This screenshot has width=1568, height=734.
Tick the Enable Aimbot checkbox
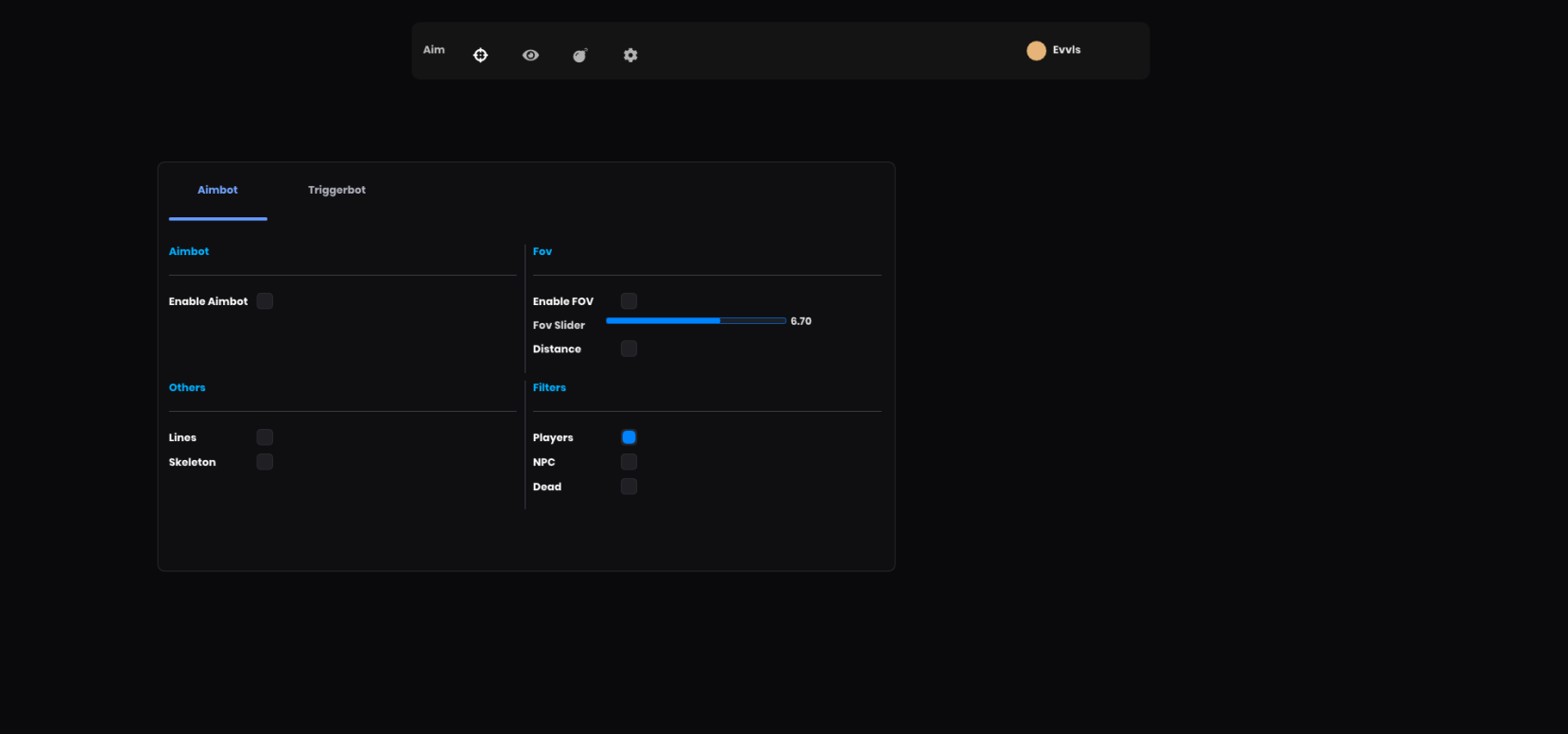pos(265,301)
